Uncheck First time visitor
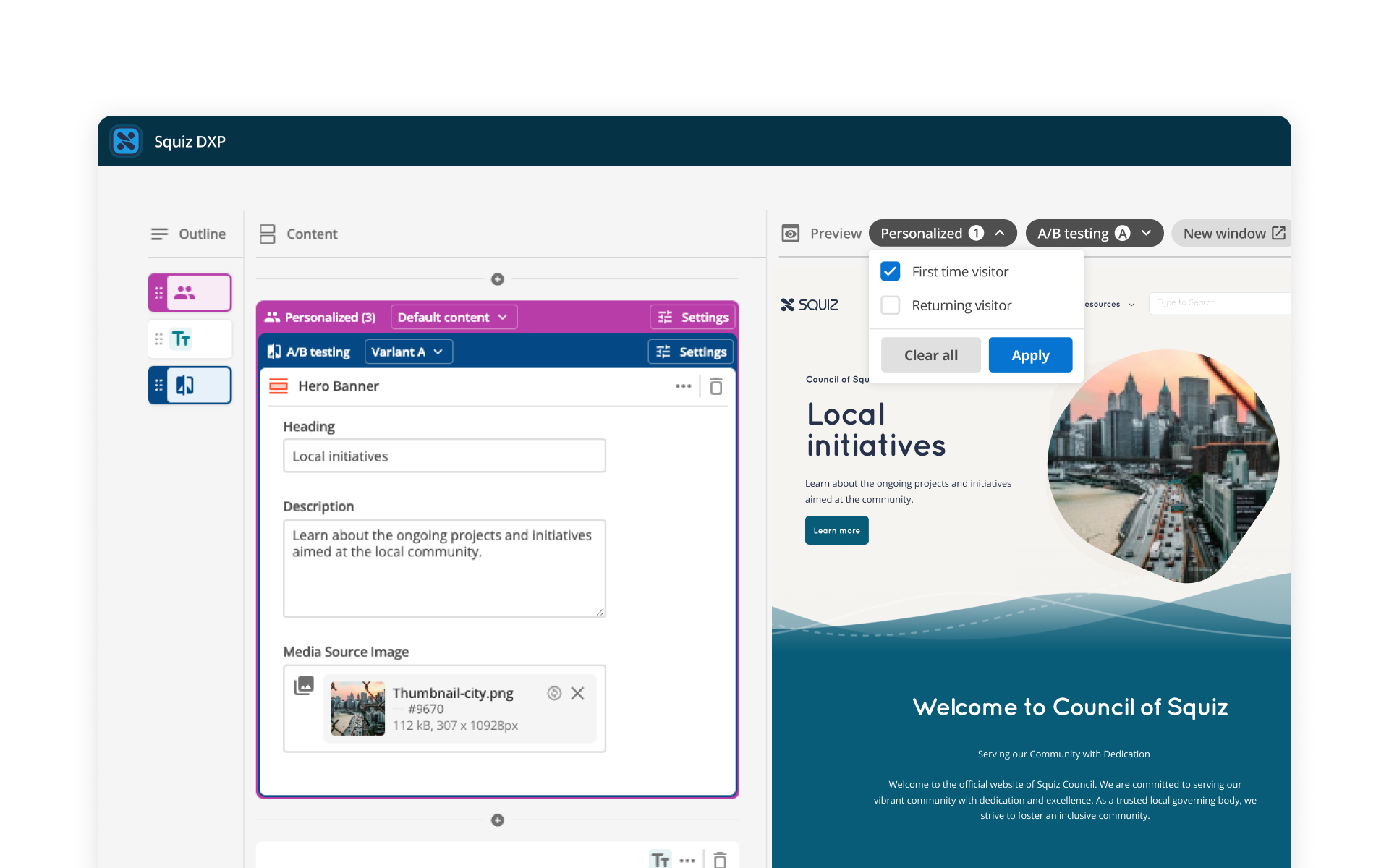 point(891,271)
